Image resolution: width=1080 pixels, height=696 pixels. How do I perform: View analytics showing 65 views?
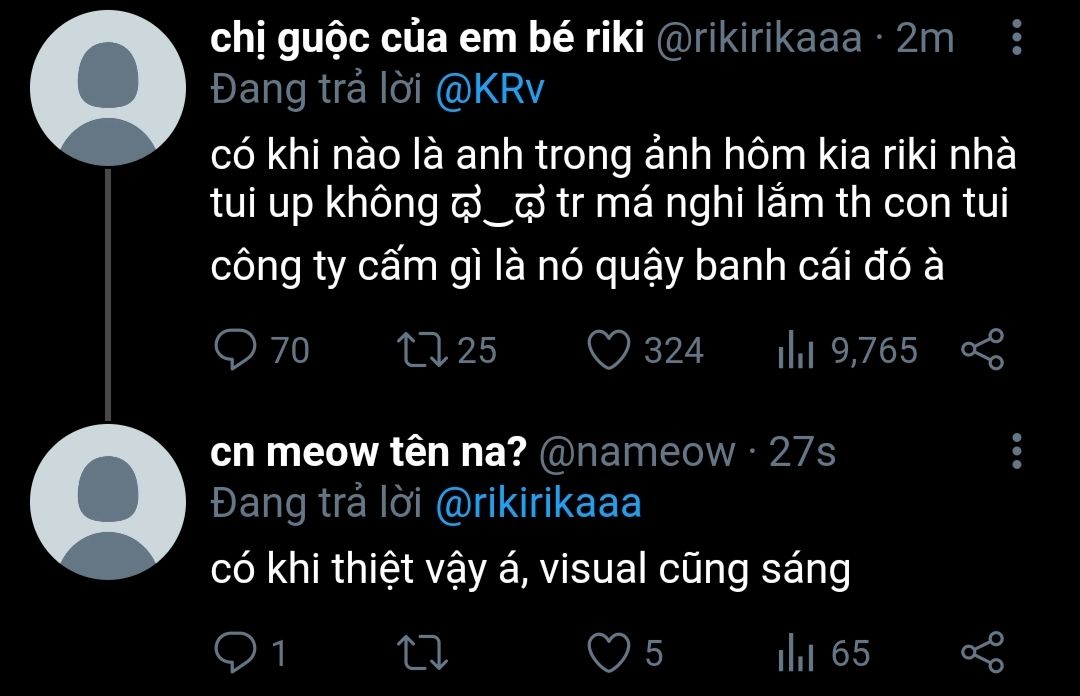(796, 652)
